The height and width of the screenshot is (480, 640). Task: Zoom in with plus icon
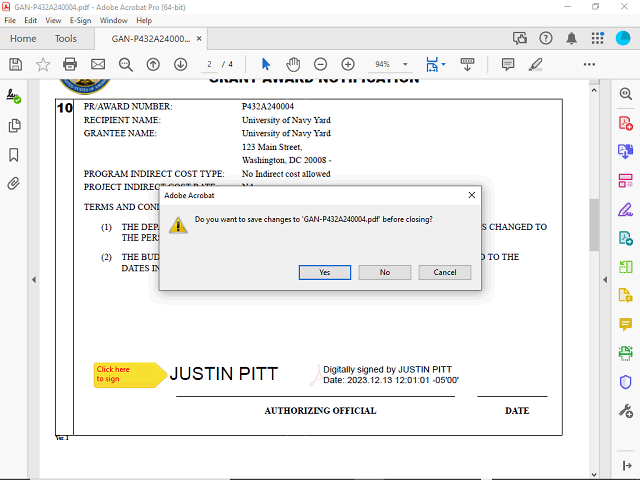click(348, 64)
